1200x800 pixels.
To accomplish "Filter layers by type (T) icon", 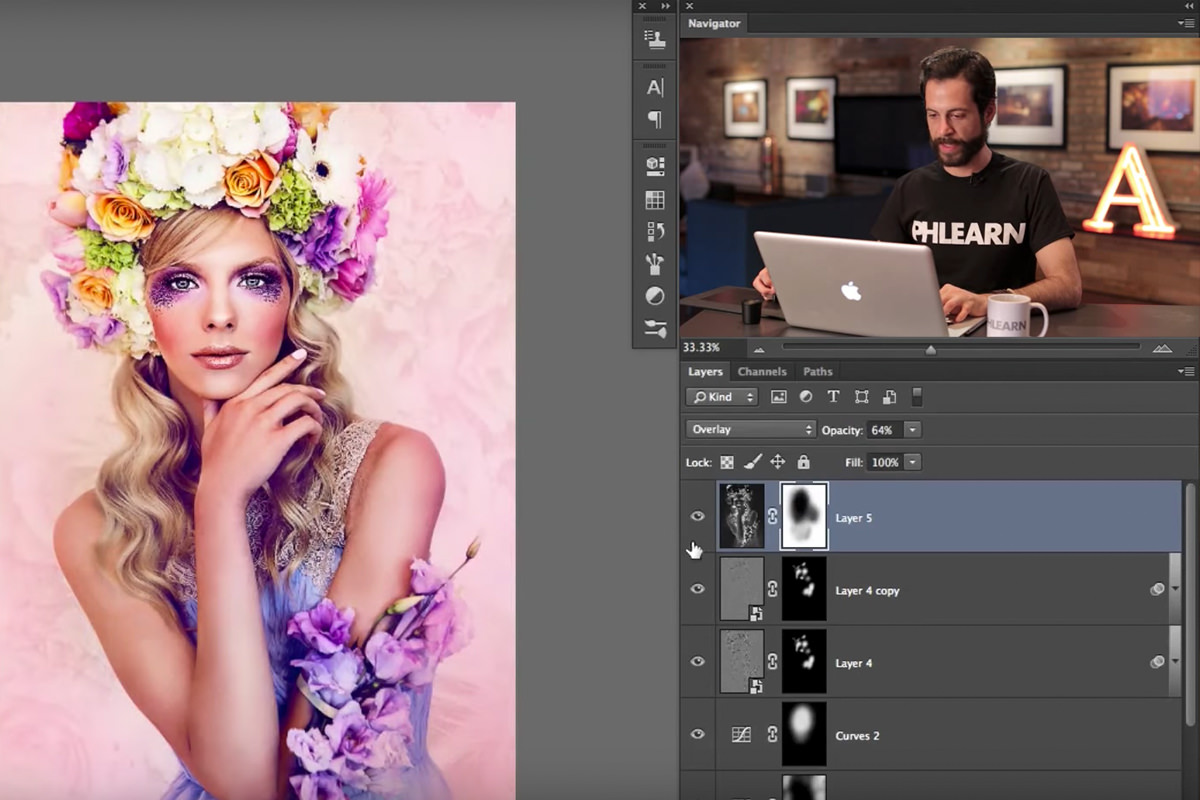I will (x=833, y=397).
